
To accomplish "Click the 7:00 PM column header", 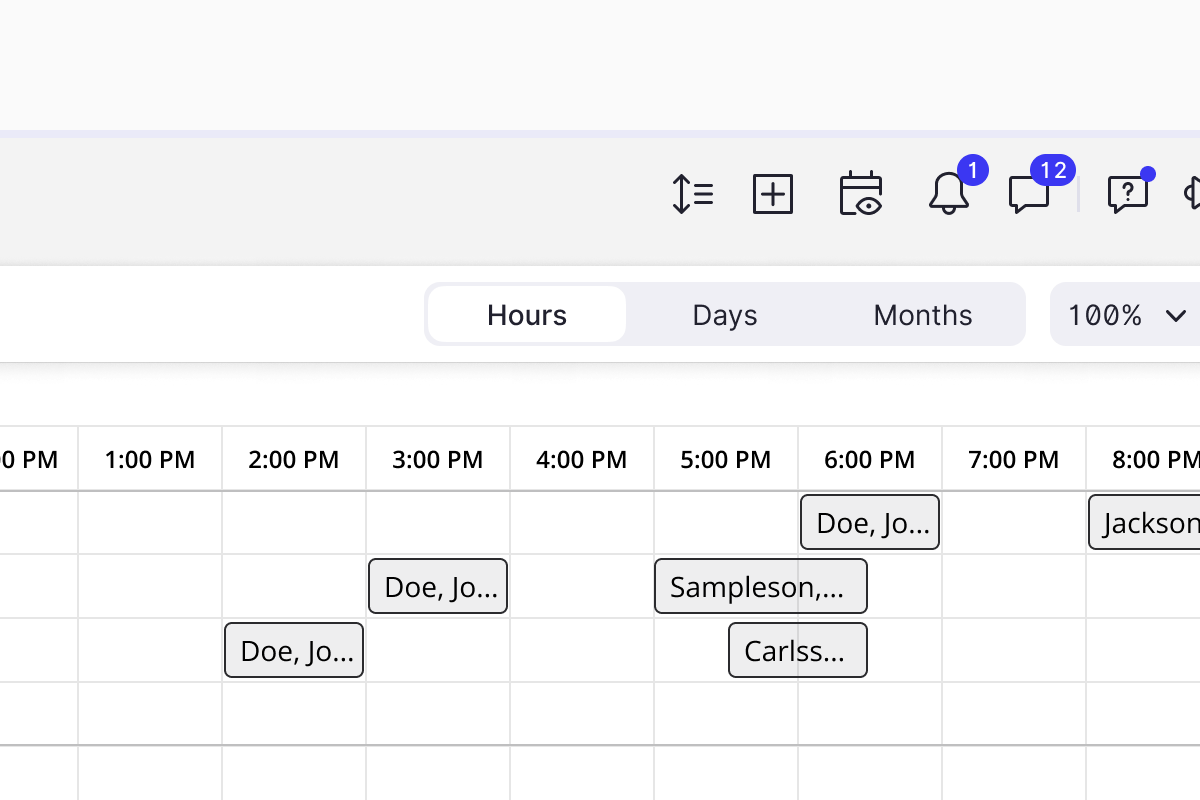I will click(1013, 459).
